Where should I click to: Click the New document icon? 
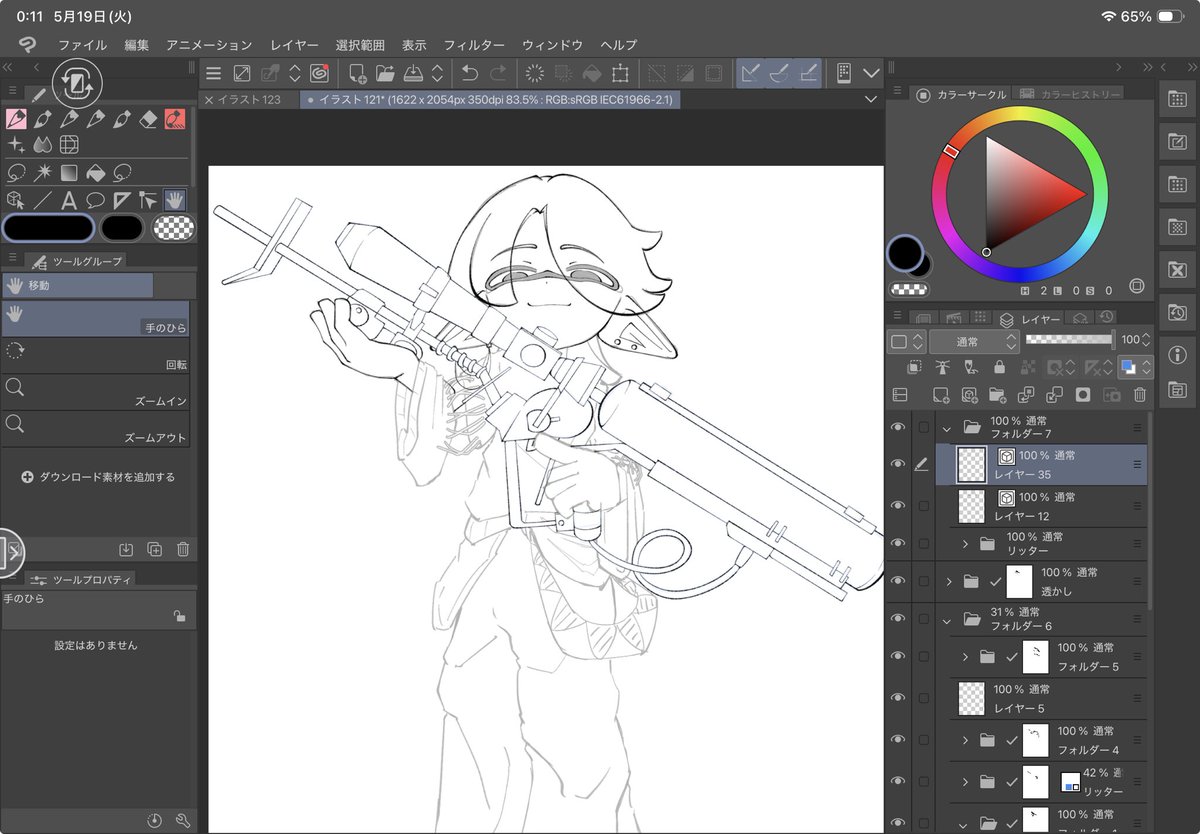point(357,73)
